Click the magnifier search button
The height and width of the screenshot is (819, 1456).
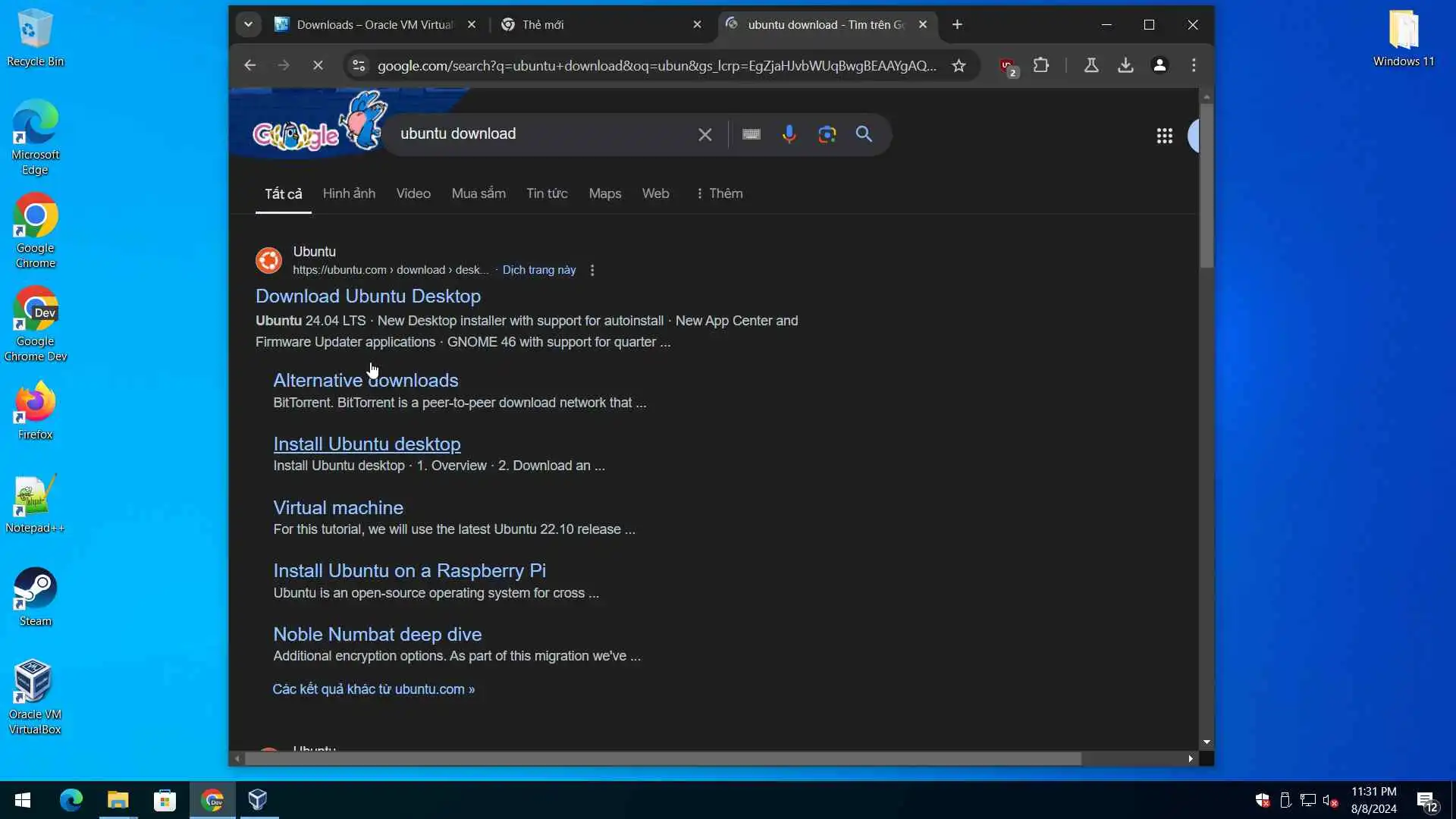(864, 134)
